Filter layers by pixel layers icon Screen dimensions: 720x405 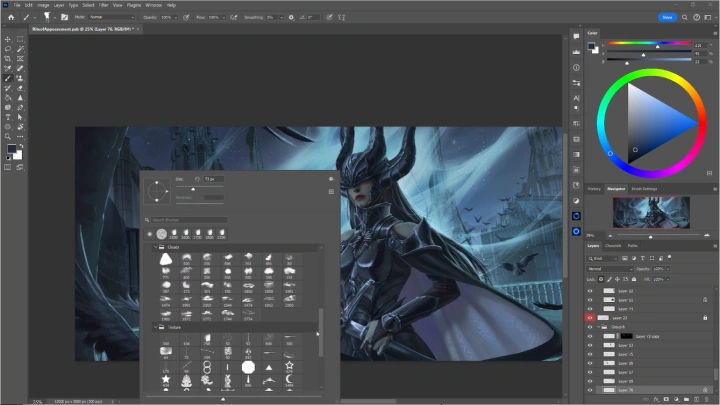coord(625,258)
